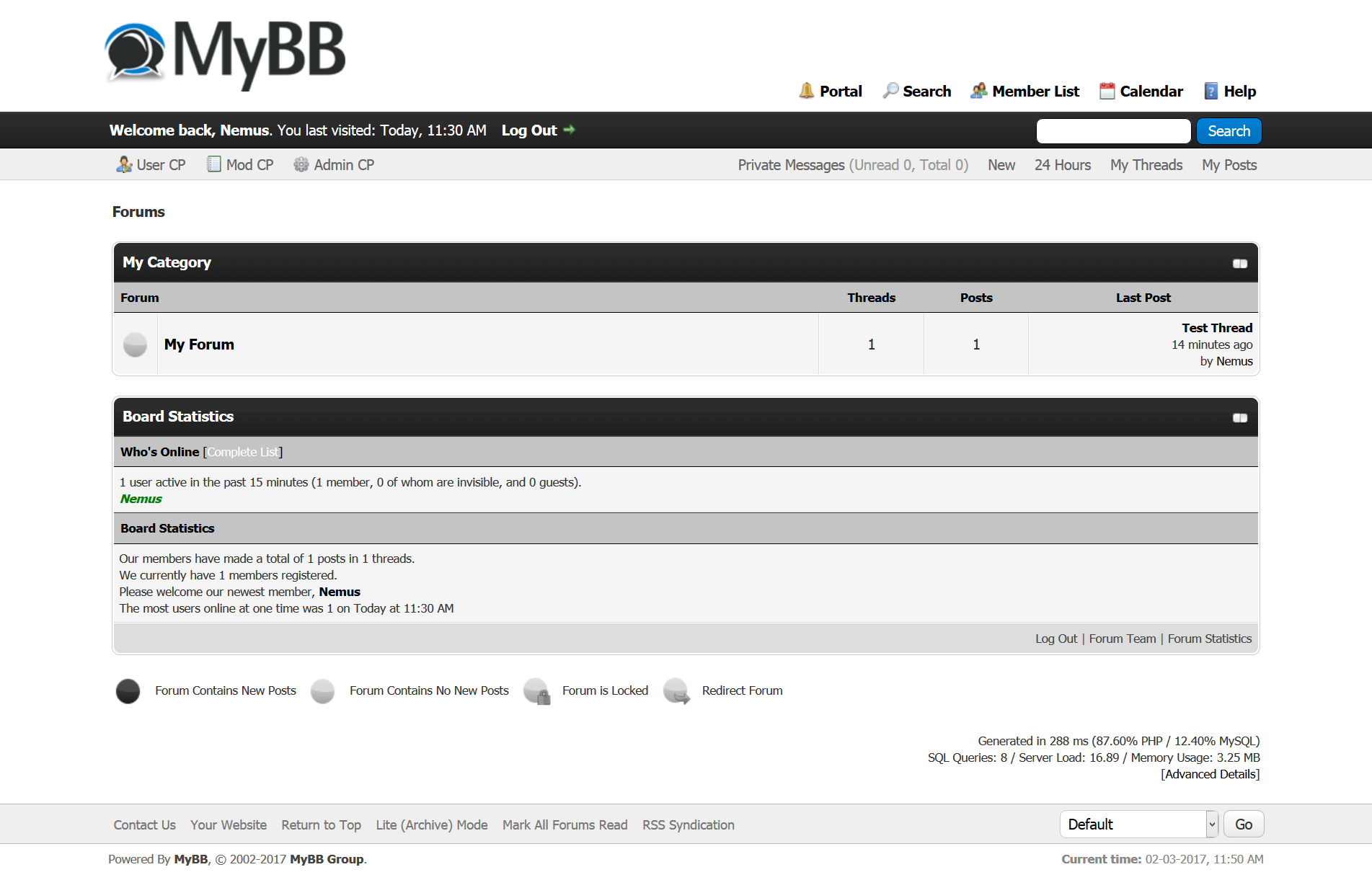Open the Portal page

tap(841, 91)
